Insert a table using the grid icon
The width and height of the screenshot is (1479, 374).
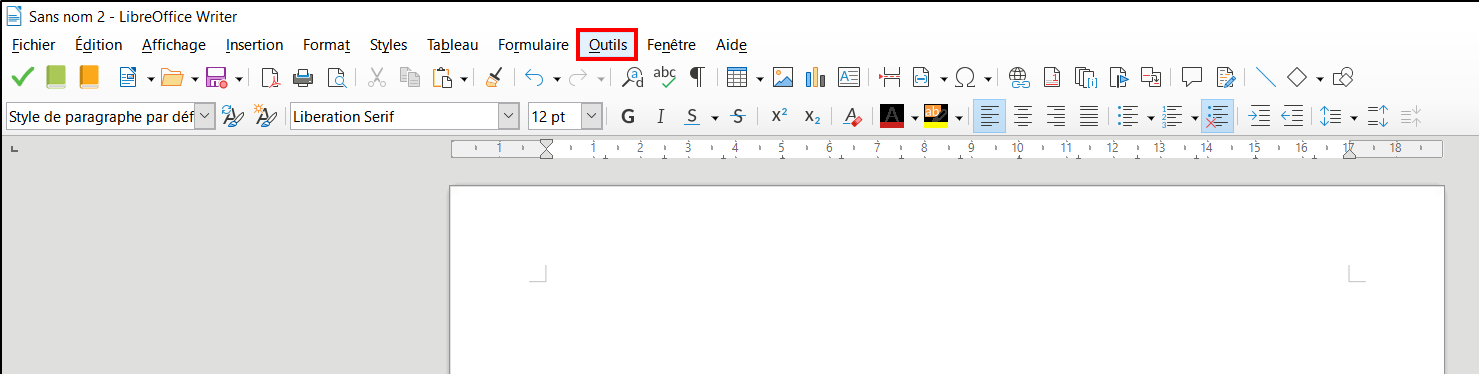[x=737, y=77]
